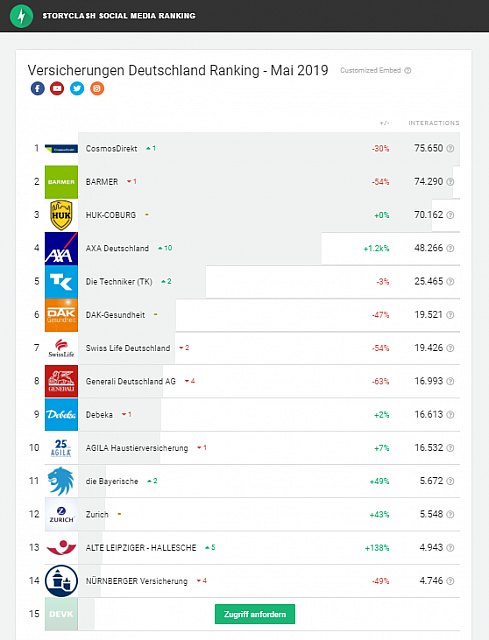489x640 pixels.
Task: Click die Bayerische lion logo
Action: (x=61, y=481)
